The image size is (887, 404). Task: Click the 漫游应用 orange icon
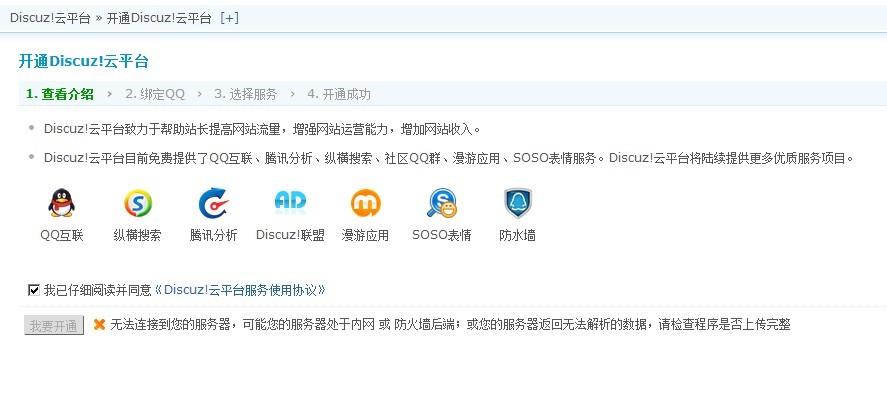365,203
